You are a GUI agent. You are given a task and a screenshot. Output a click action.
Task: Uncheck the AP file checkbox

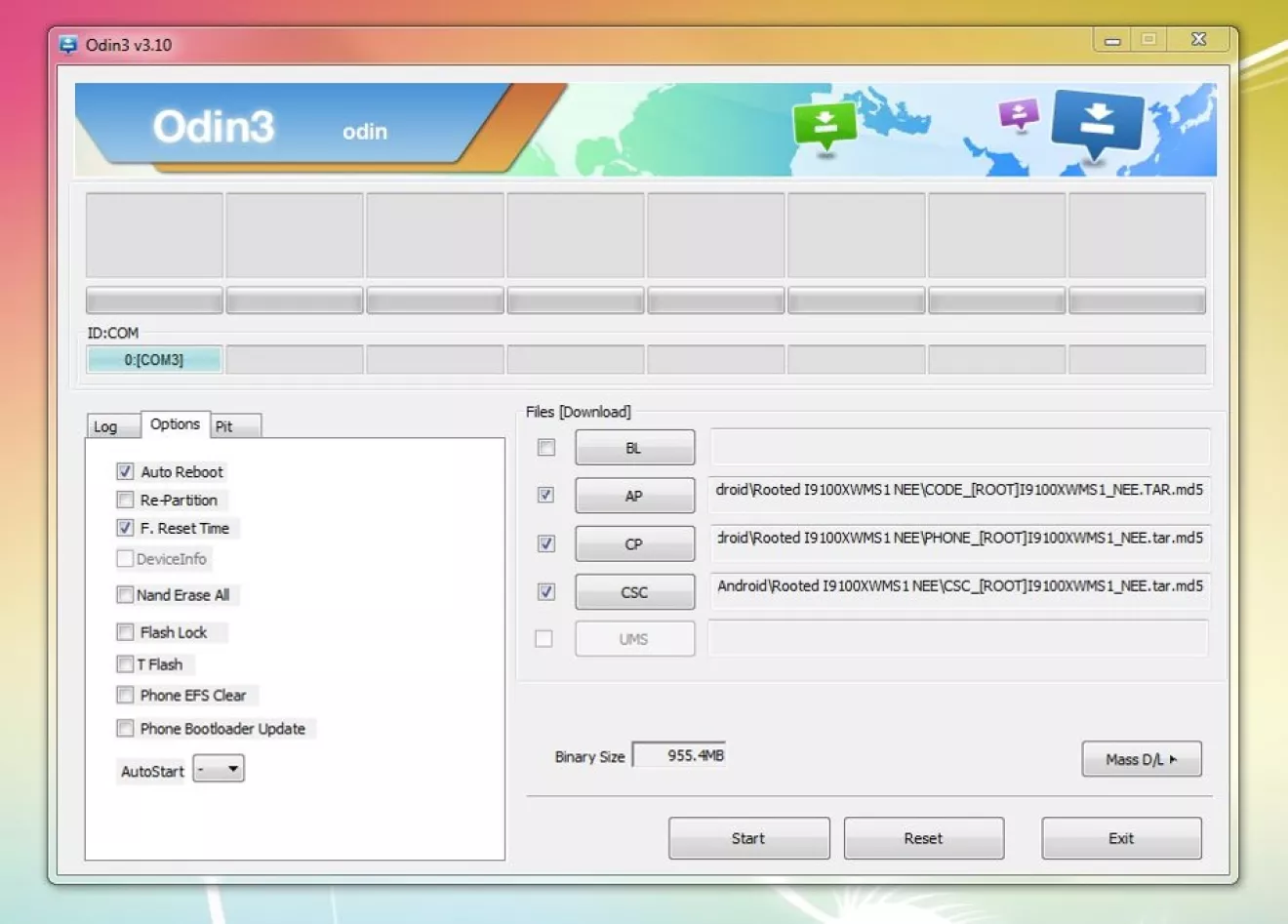546,495
